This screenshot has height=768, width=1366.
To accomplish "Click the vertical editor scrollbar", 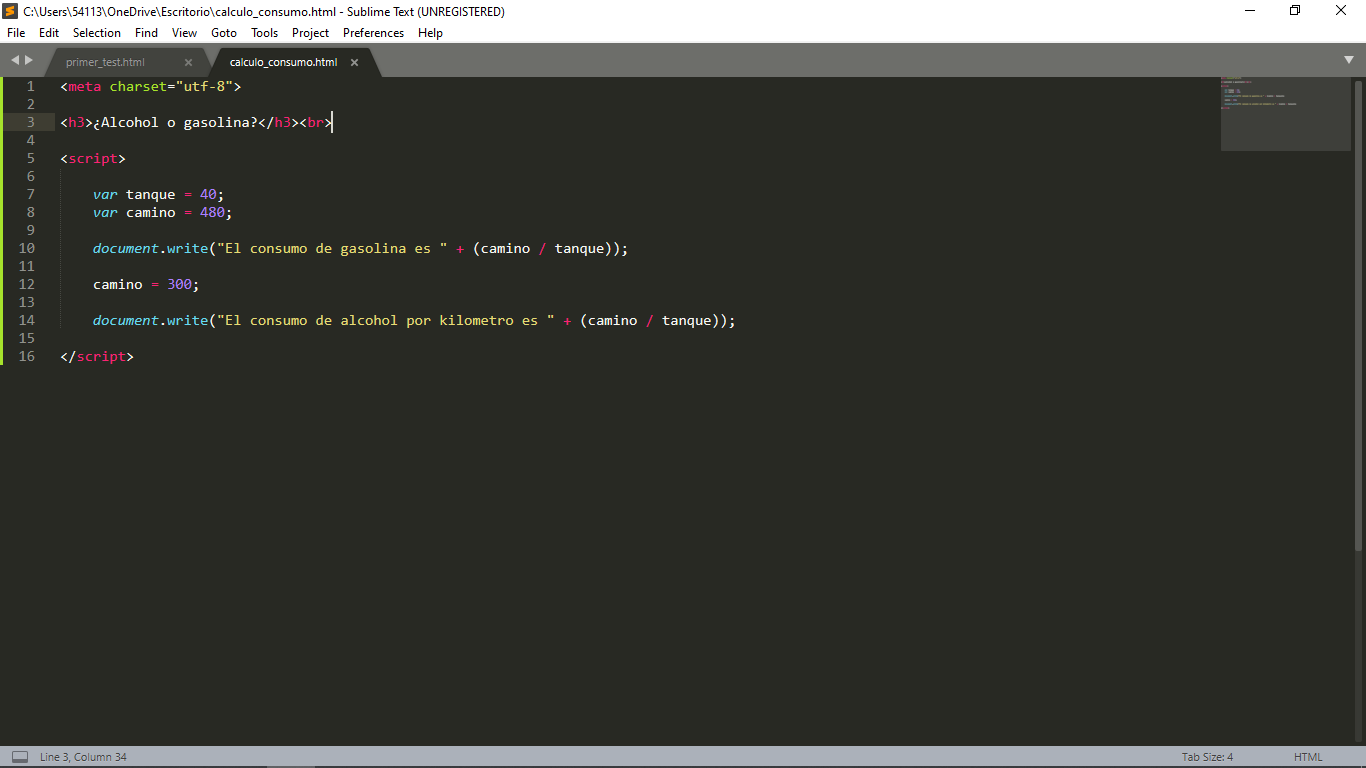I will click(x=1358, y=314).
